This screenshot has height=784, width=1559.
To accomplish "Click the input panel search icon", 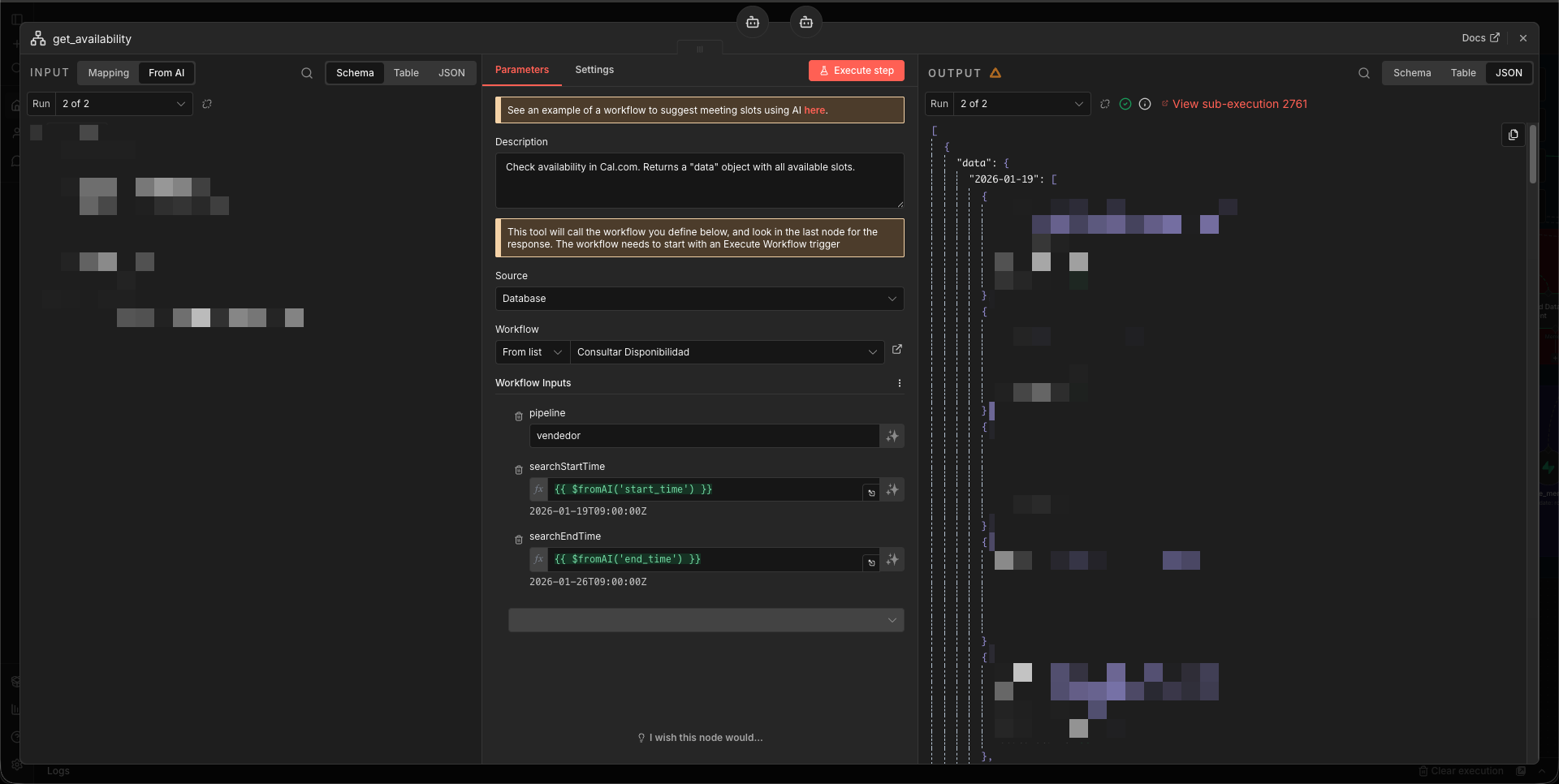I will [307, 73].
